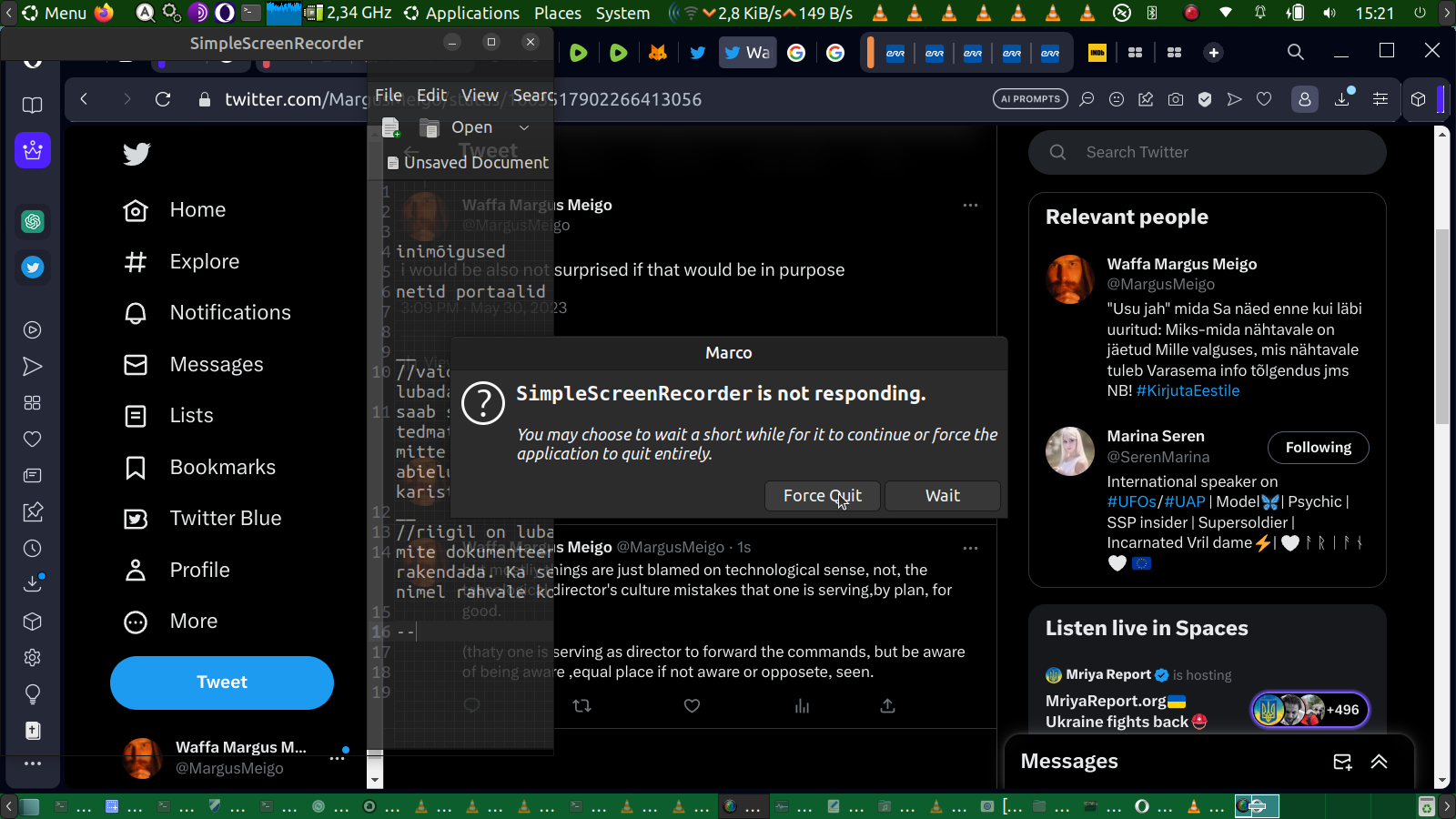The width and height of the screenshot is (1456, 819).
Task: Open the Places menu in the top panel
Action: click(x=558, y=13)
